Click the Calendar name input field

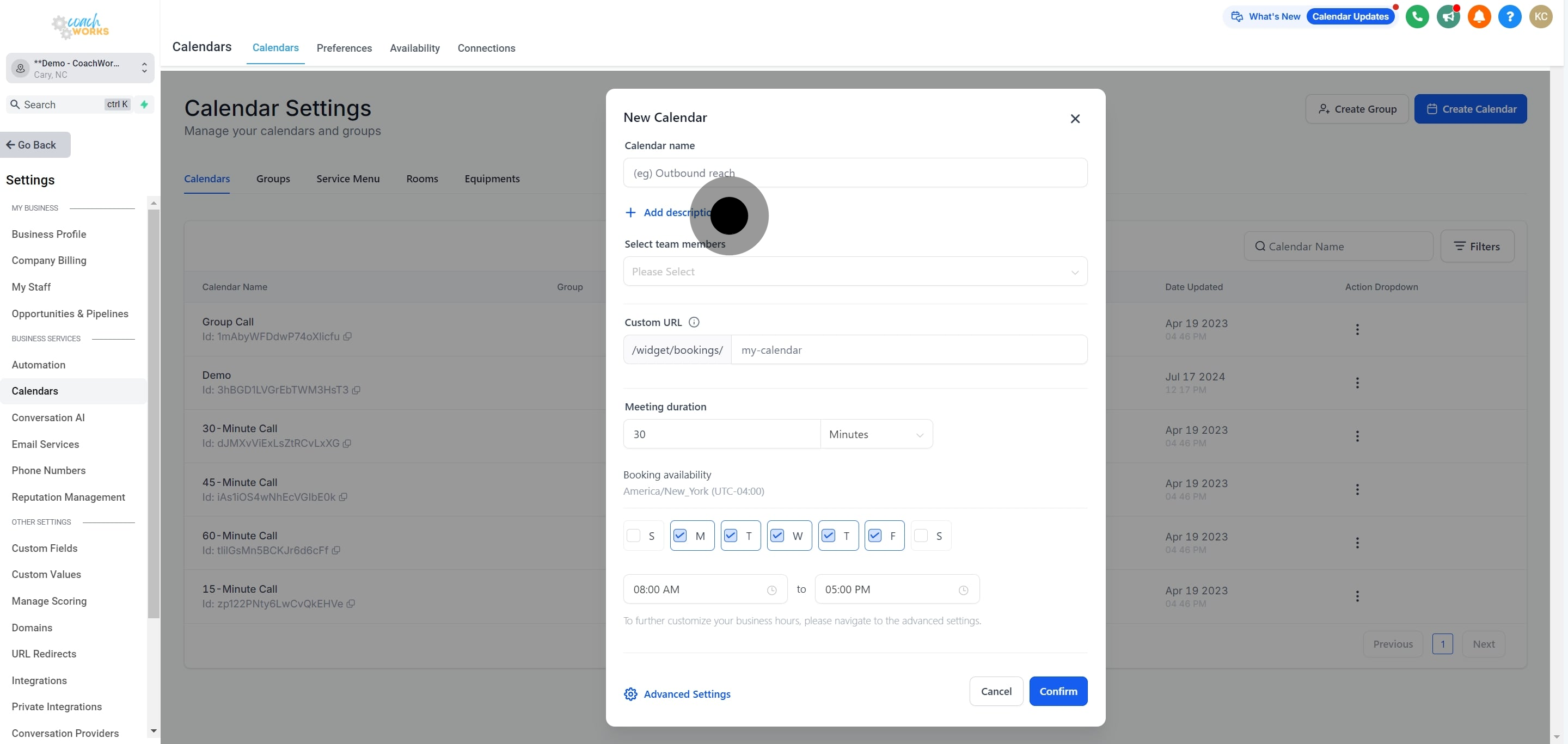pyautogui.click(x=855, y=173)
